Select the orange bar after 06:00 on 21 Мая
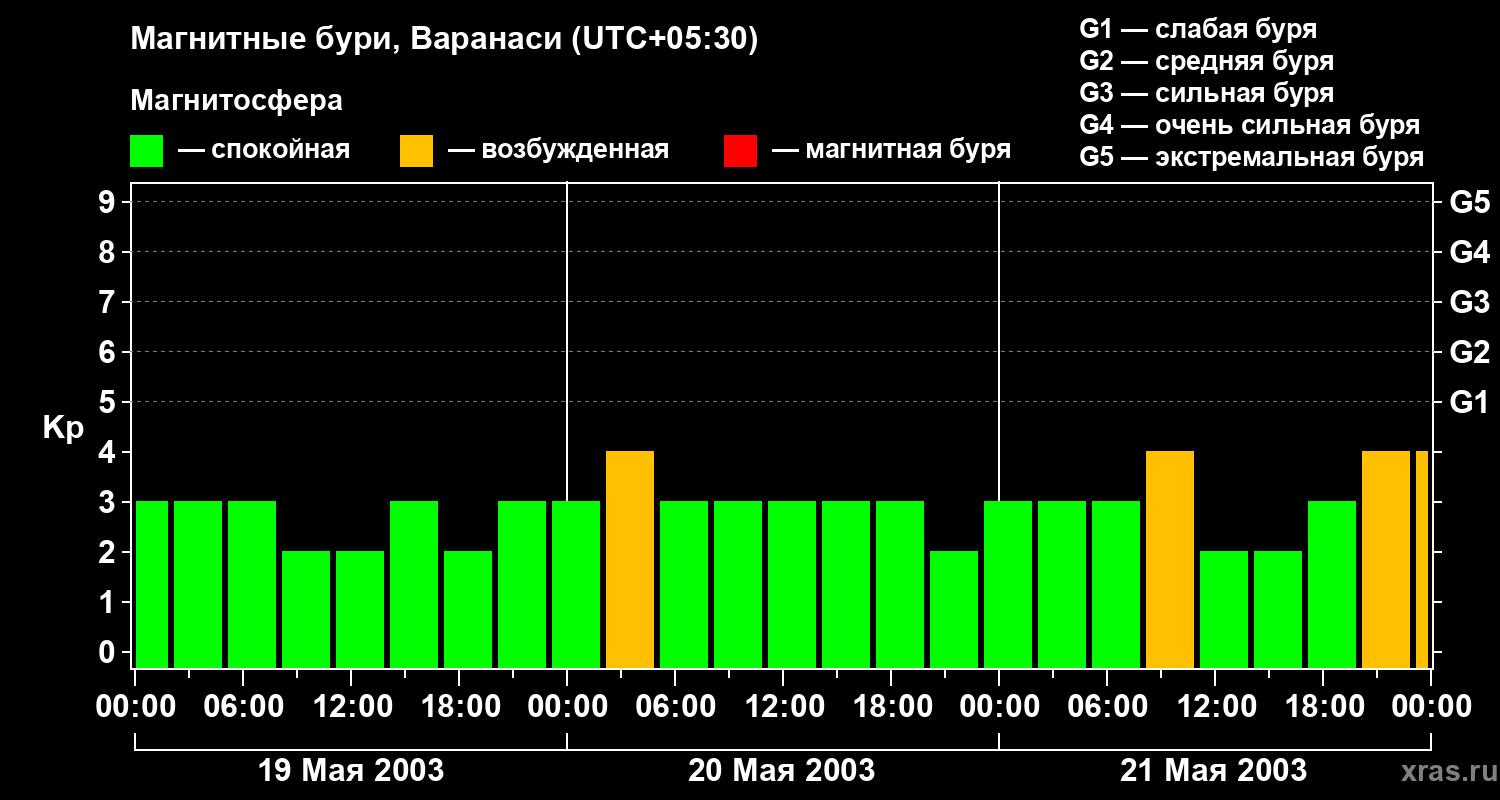Screen dimensions: 1500x800 coord(1170,560)
